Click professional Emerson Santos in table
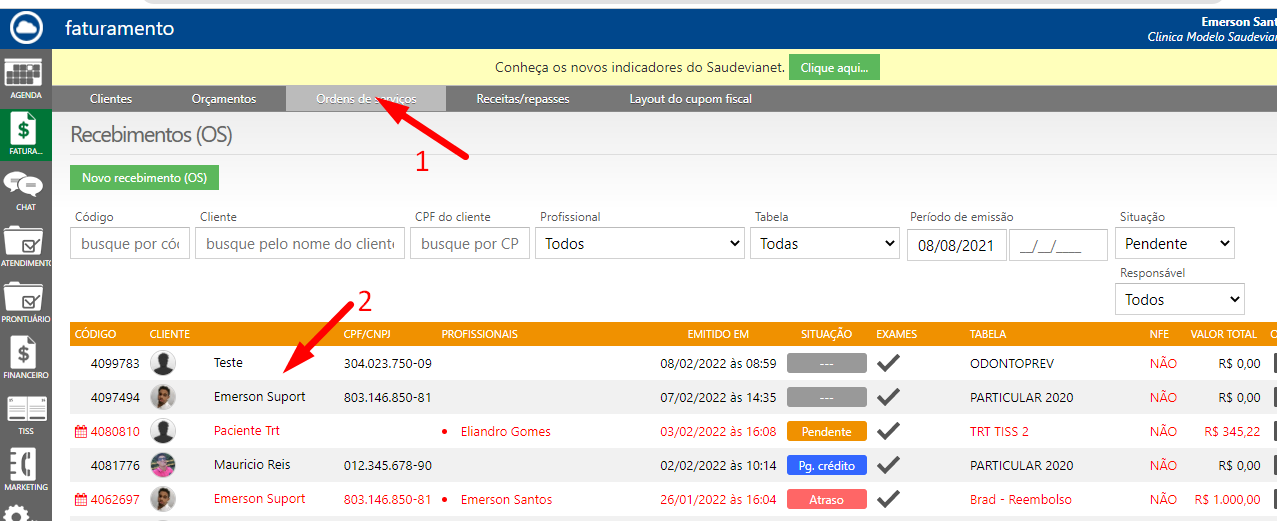Image resolution: width=1277 pixels, height=521 pixels. click(x=506, y=499)
